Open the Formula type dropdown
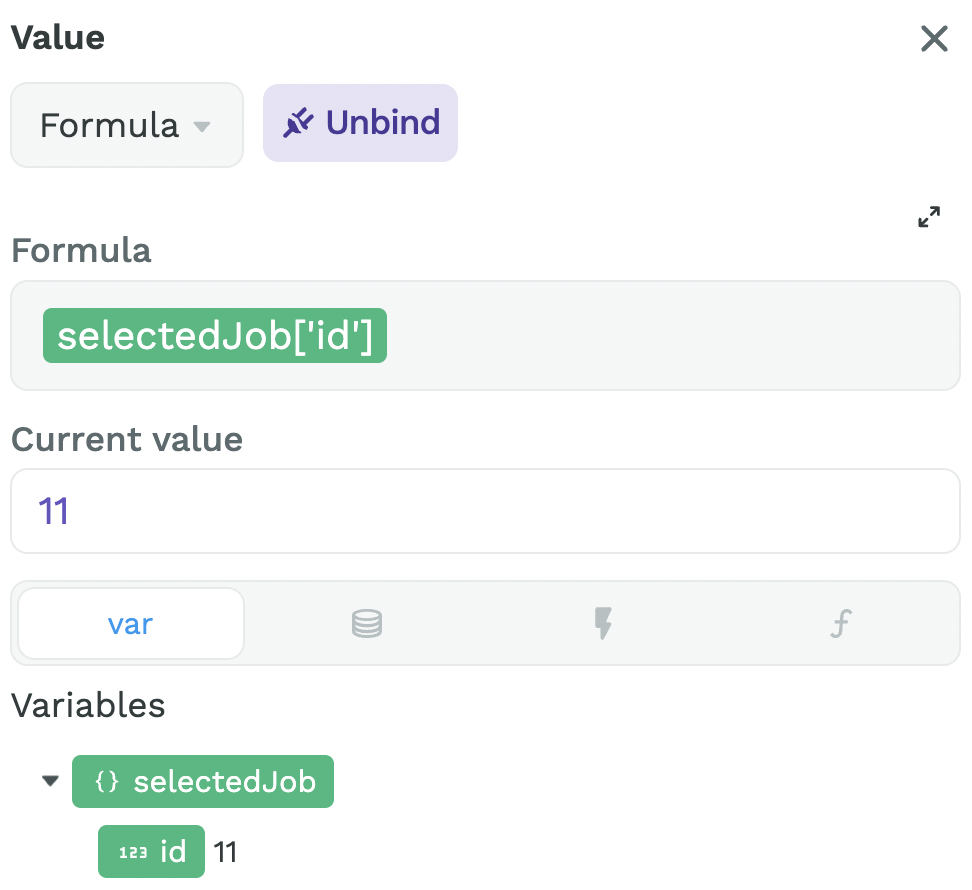 [127, 125]
